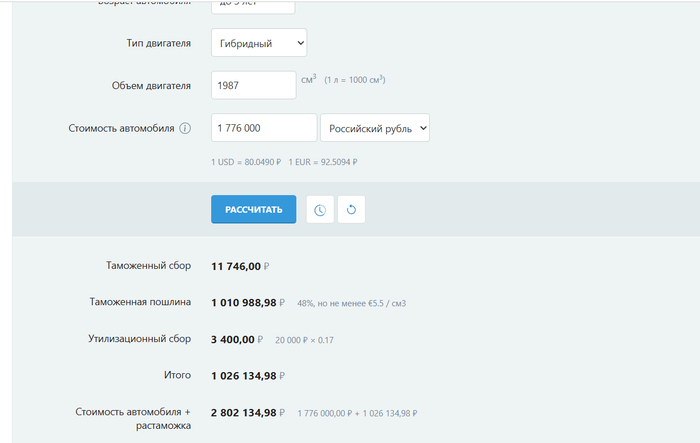Image resolution: width=700 pixels, height=443 pixels.
Task: Open calculation history with the clock icon
Action: tap(319, 210)
